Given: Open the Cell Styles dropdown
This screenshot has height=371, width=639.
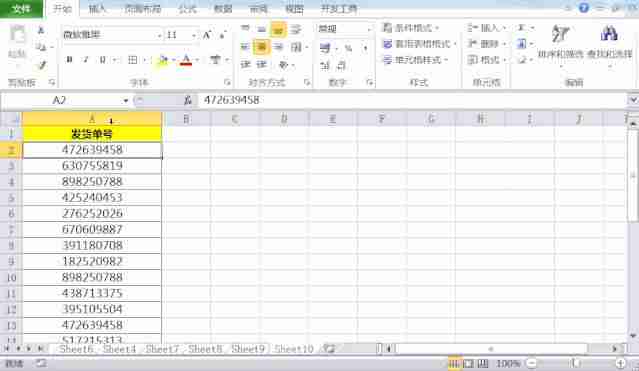Looking at the screenshot, I should coord(416,60).
